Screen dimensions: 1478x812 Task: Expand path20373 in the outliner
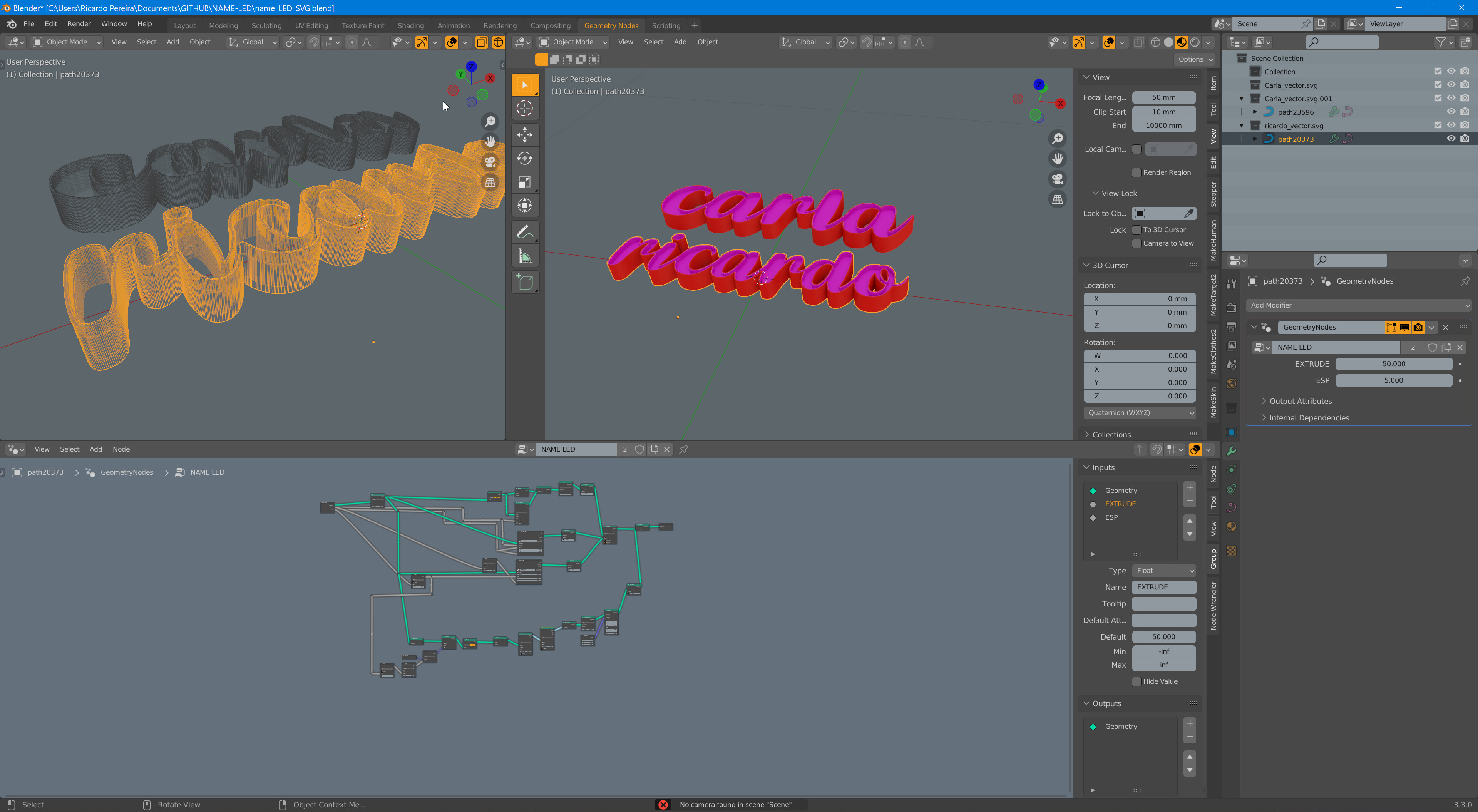[1255, 138]
